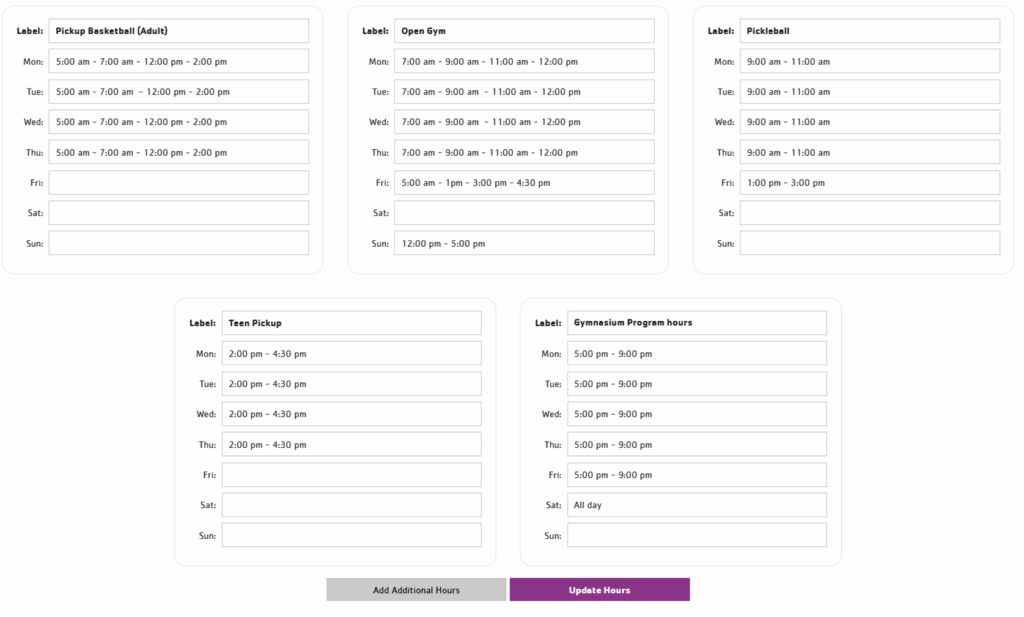Select Monday hours field for Pickup Basketball
The width and height of the screenshot is (1024, 617).
point(179,61)
